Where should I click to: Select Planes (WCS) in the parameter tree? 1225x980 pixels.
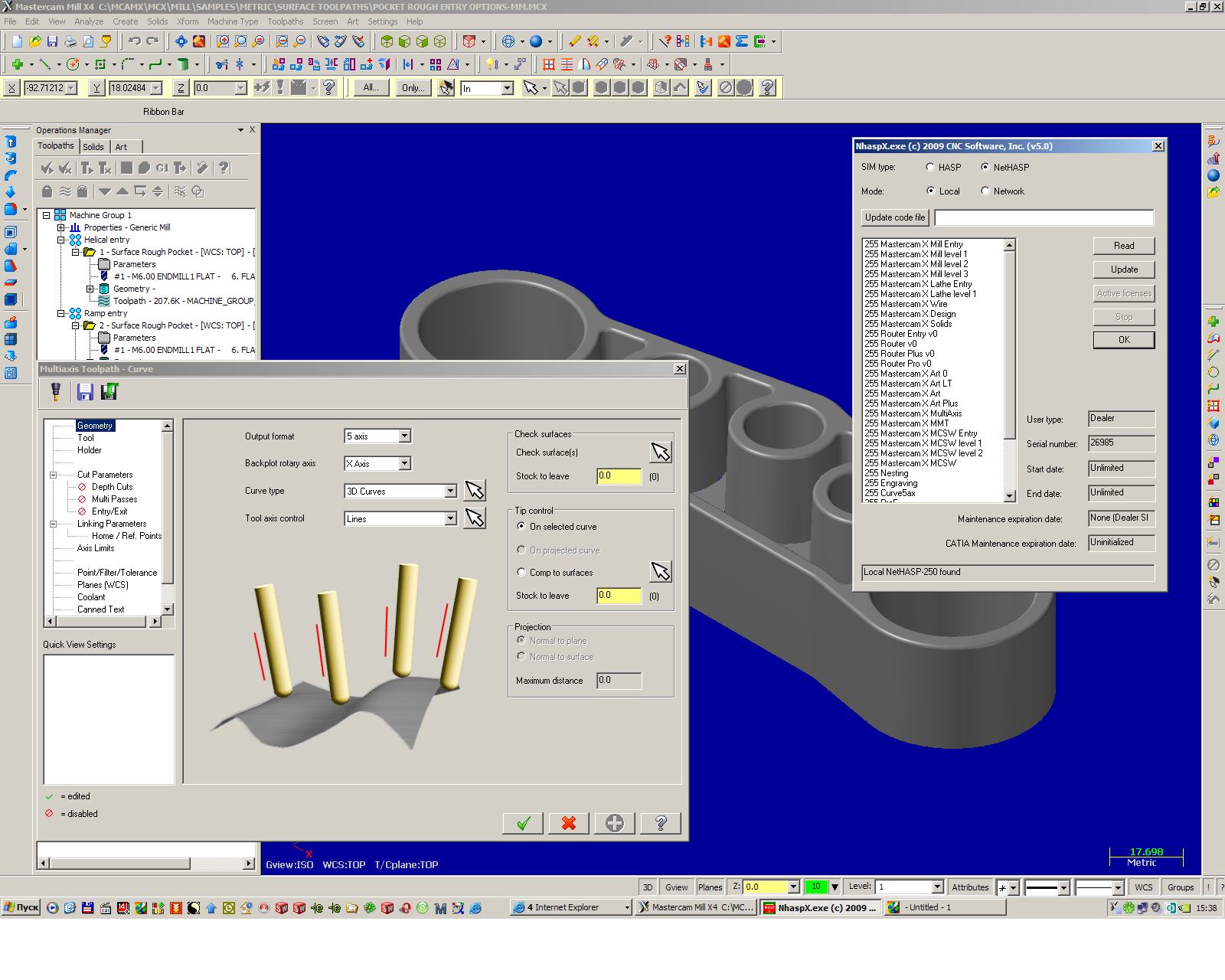point(103,585)
